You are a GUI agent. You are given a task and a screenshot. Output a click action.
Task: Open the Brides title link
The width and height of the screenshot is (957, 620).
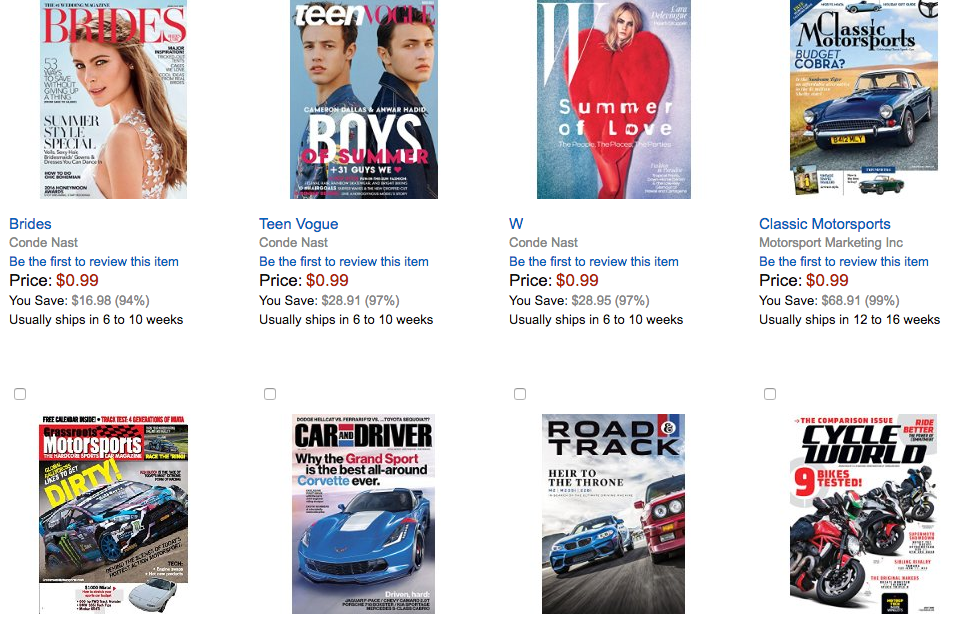pyautogui.click(x=30, y=224)
